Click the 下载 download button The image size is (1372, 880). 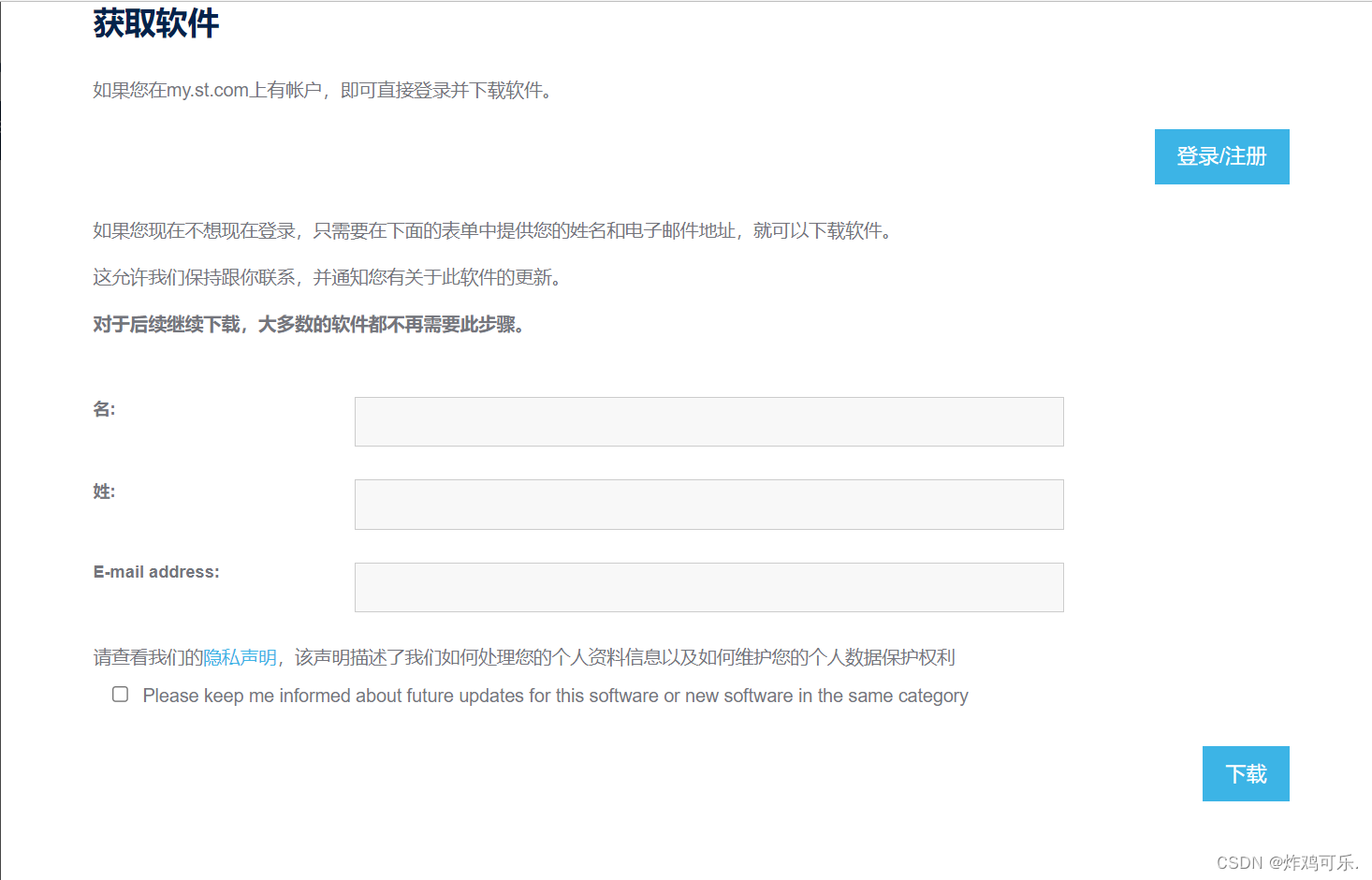pos(1245,773)
